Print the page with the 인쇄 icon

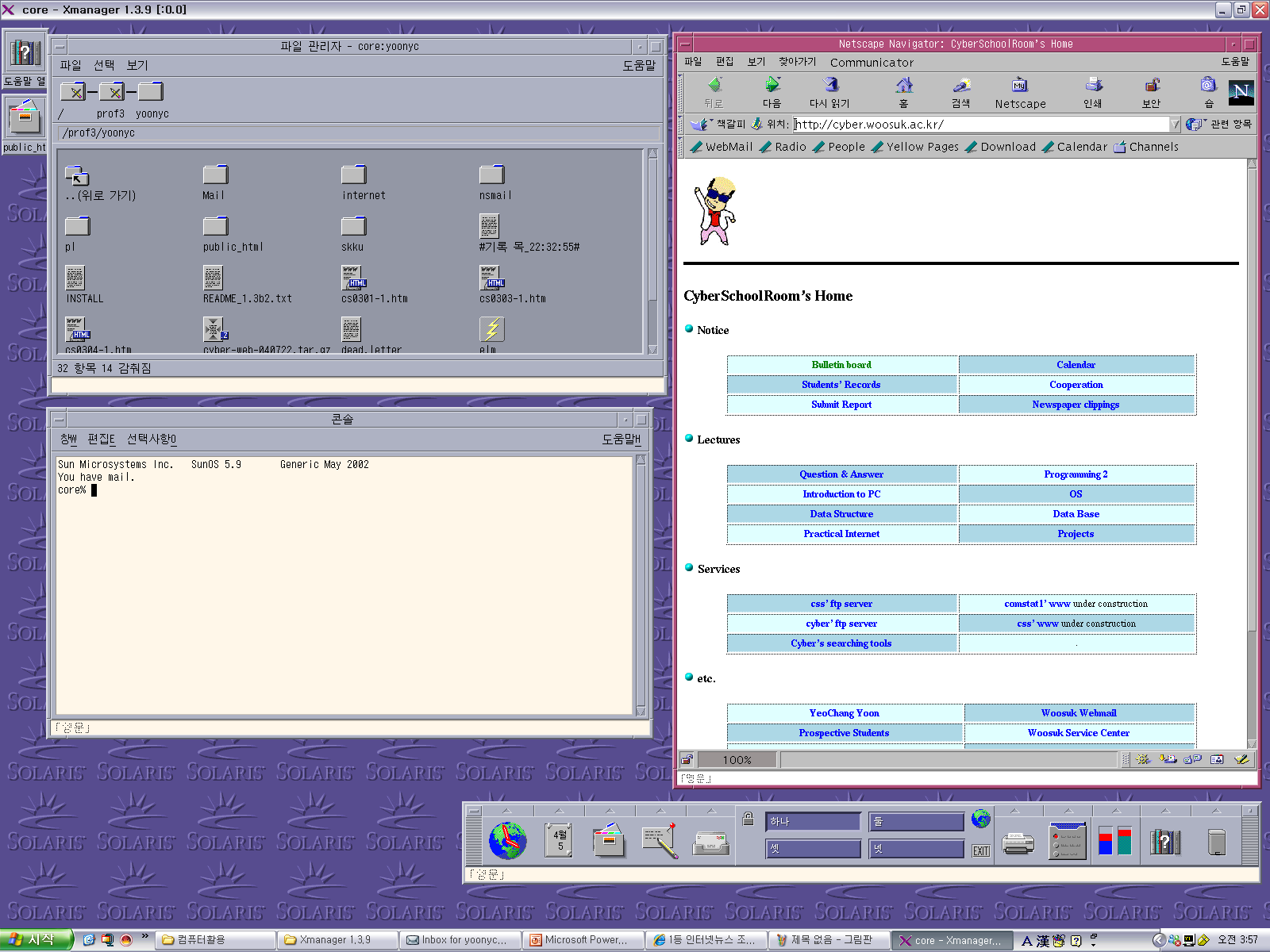coord(1094,86)
